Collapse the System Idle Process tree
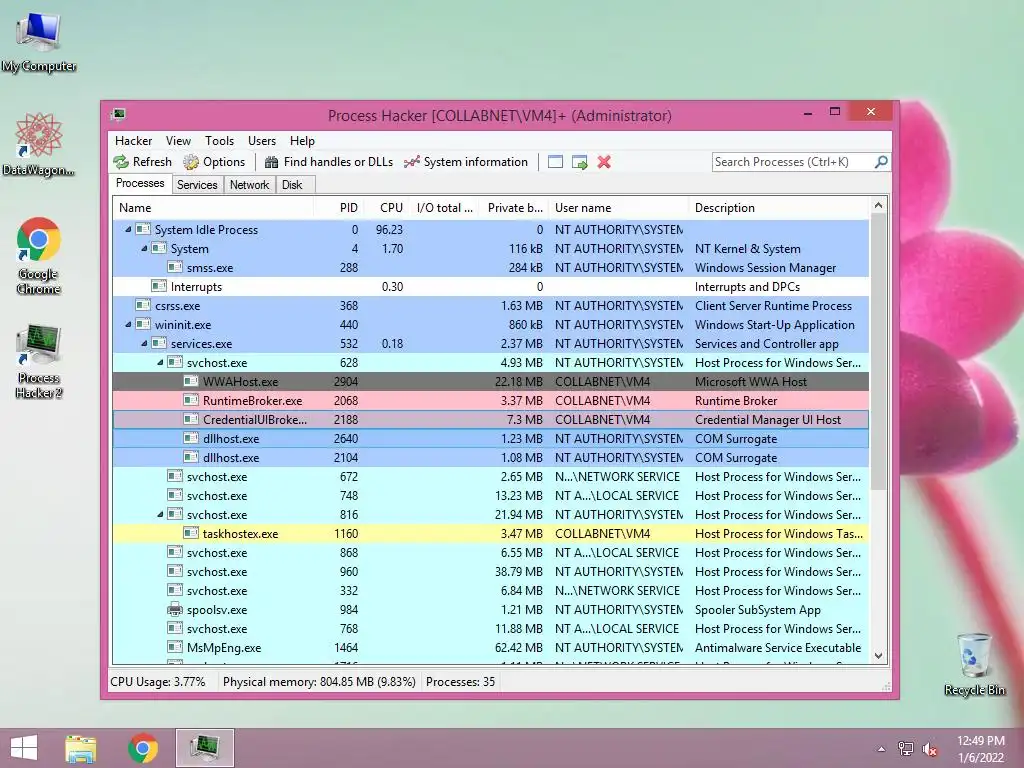1024x768 pixels. point(128,229)
